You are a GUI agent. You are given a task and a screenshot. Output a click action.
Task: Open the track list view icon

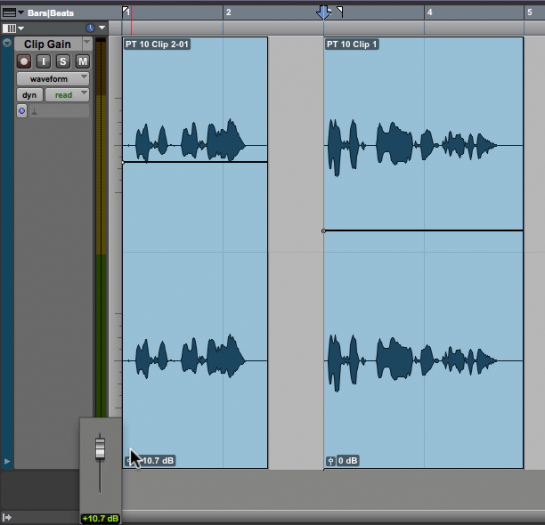9,28
